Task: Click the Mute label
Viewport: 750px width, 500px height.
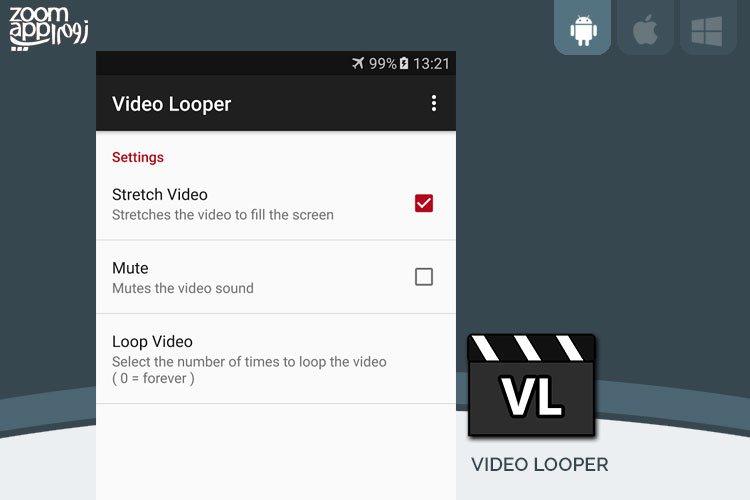Action: [x=130, y=268]
